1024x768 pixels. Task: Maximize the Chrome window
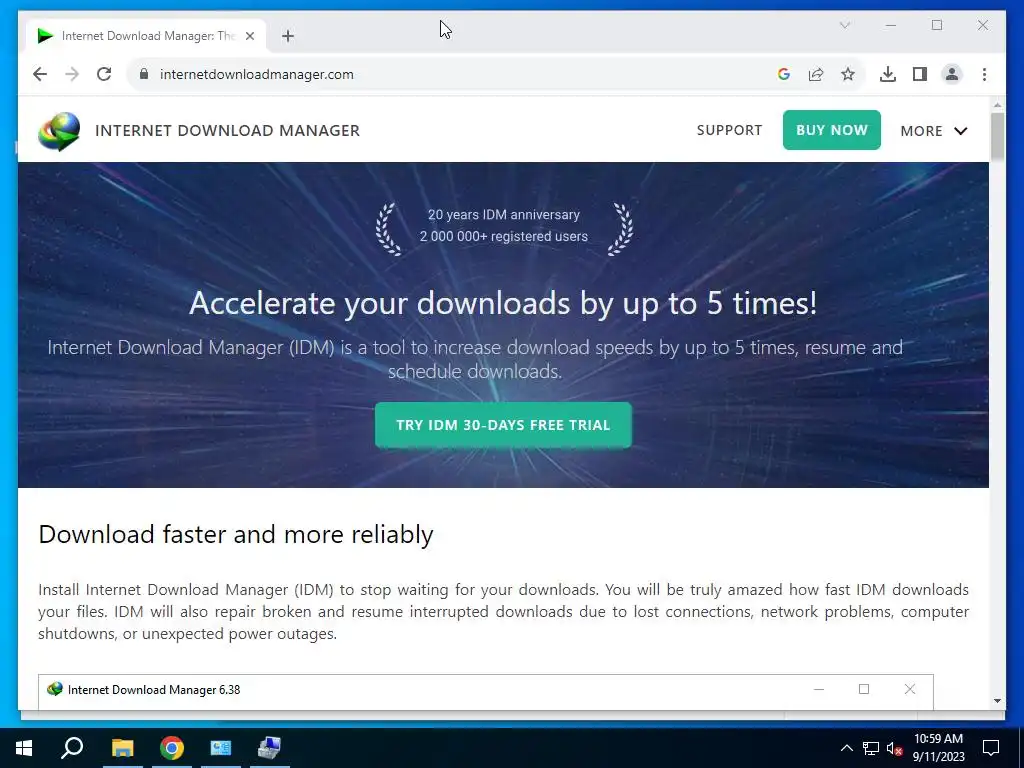coord(937,25)
